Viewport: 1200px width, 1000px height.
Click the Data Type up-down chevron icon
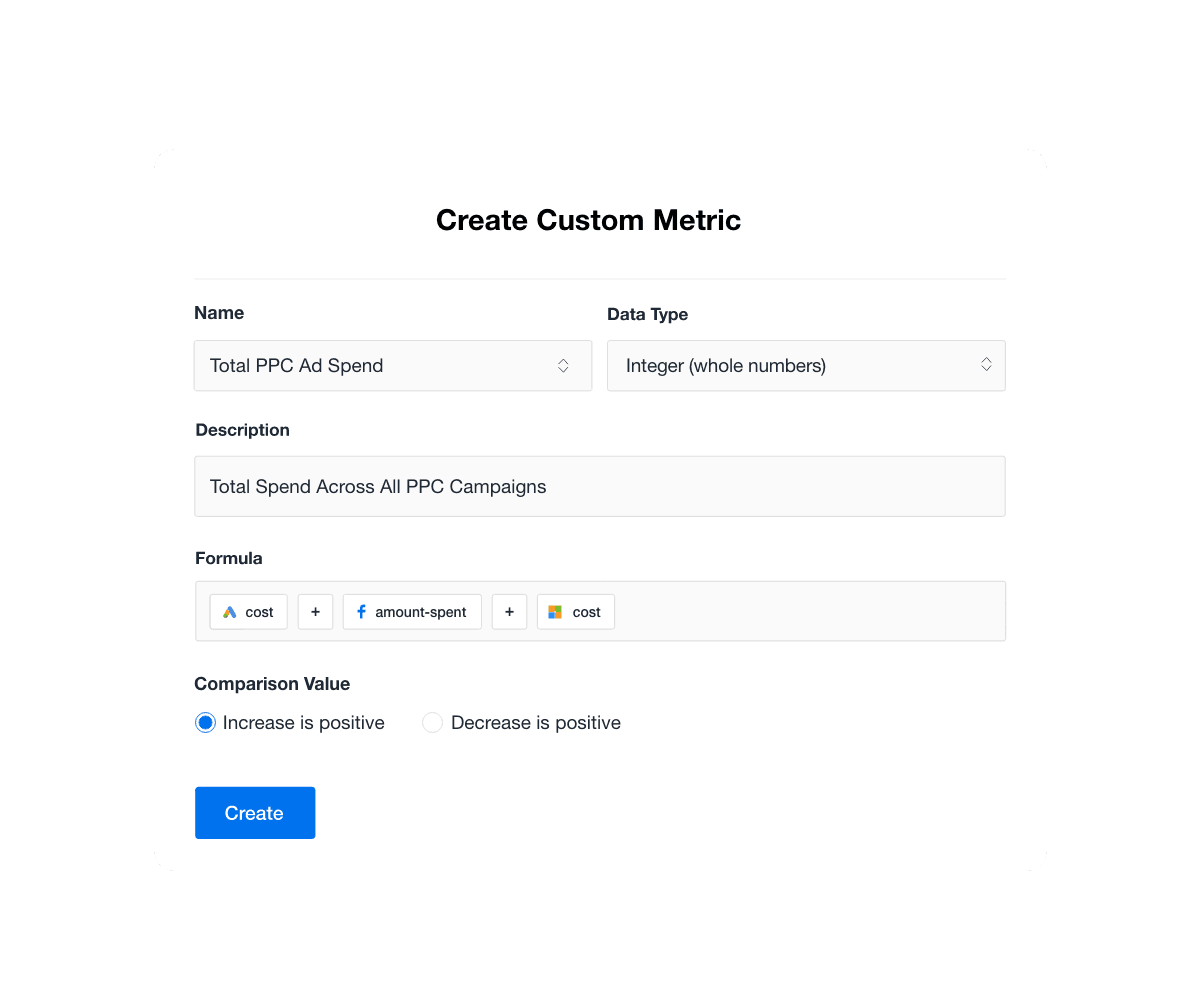point(986,365)
